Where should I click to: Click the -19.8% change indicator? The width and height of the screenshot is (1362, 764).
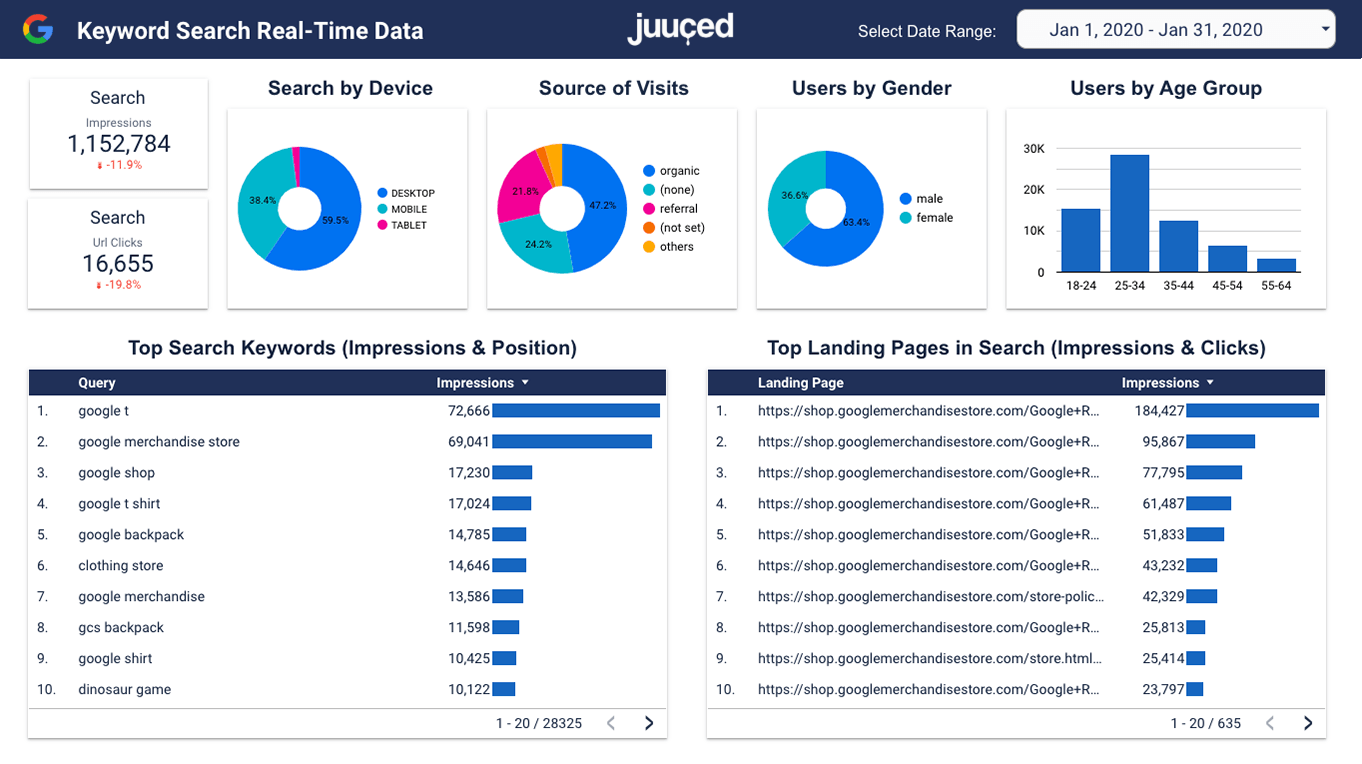[x=118, y=285]
